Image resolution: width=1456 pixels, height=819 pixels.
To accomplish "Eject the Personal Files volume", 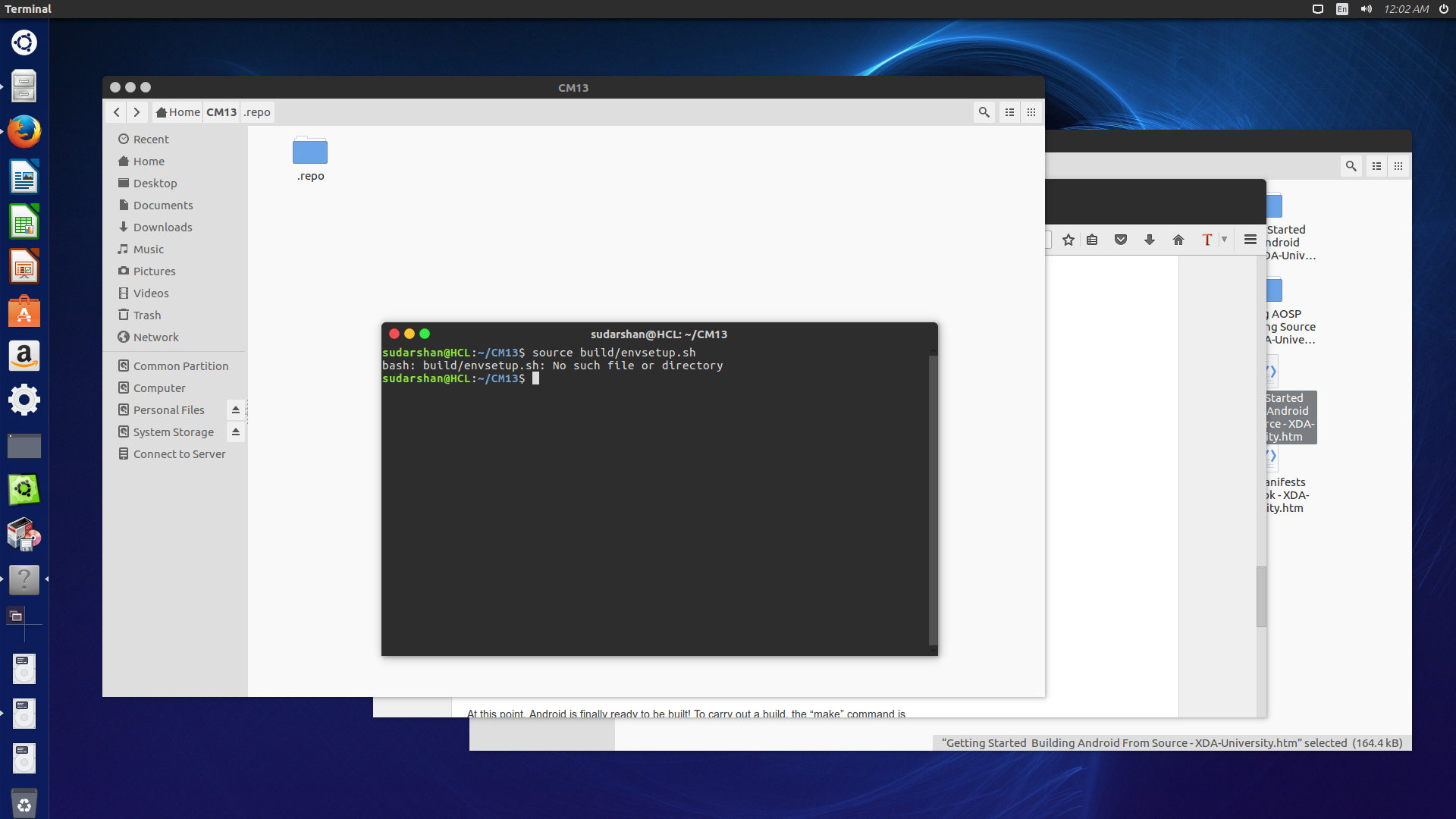I will pyautogui.click(x=236, y=409).
